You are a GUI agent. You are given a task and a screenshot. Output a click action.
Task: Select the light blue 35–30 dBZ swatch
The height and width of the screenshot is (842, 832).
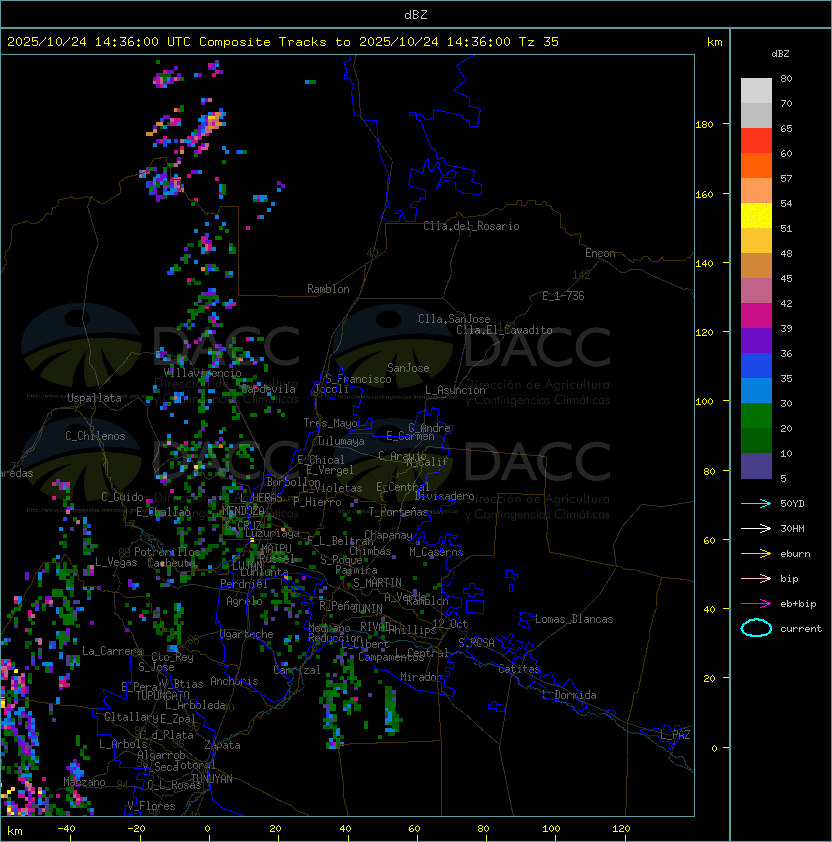(756, 390)
